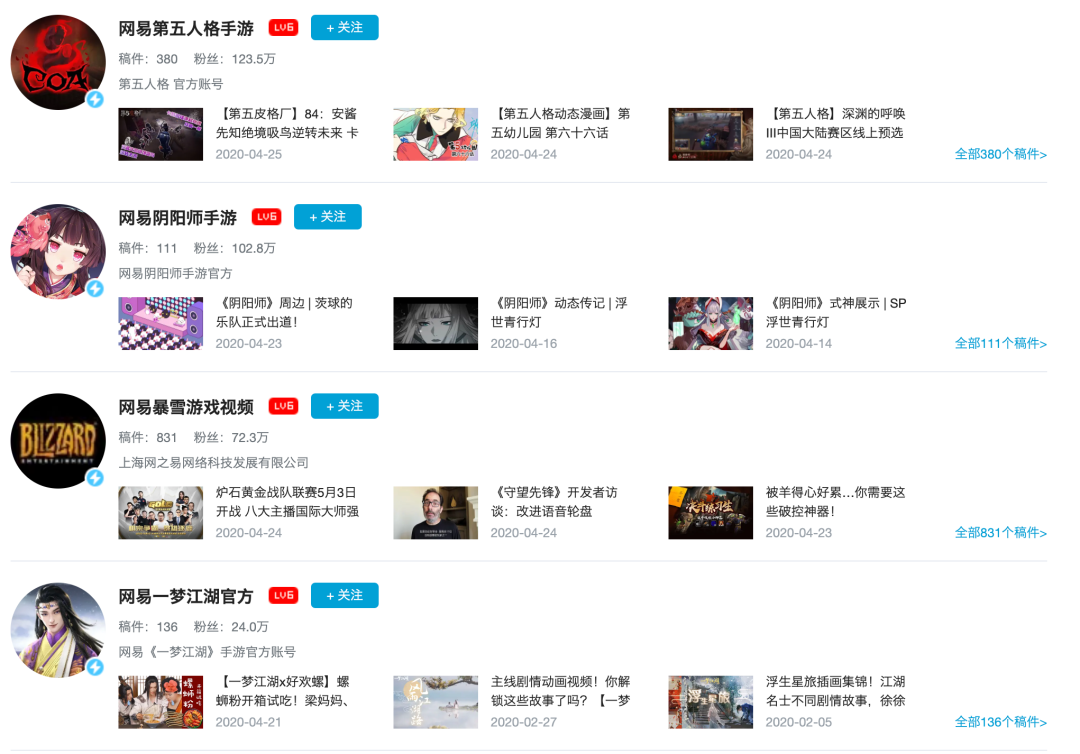Open title 《守望先锋》开发者访谈
The height and width of the screenshot is (754, 1080).
pos(554,502)
